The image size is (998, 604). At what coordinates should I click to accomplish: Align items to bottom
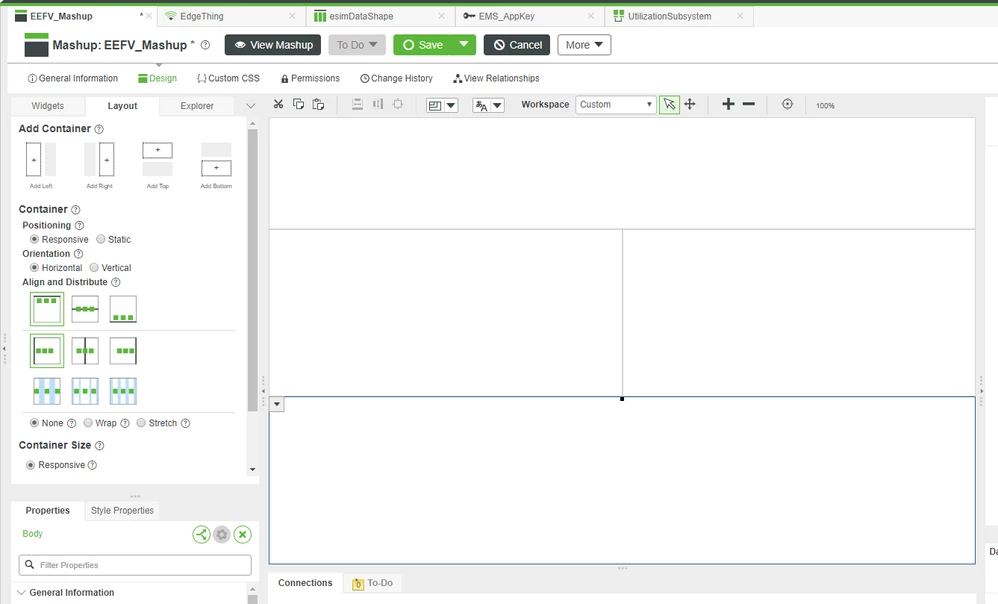coord(123,309)
